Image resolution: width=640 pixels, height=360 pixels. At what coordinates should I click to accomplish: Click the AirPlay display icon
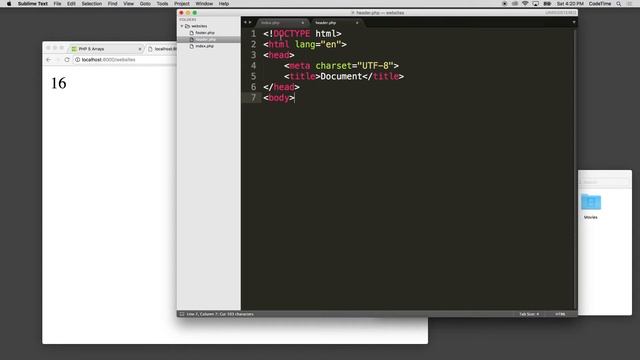(x=536, y=4)
